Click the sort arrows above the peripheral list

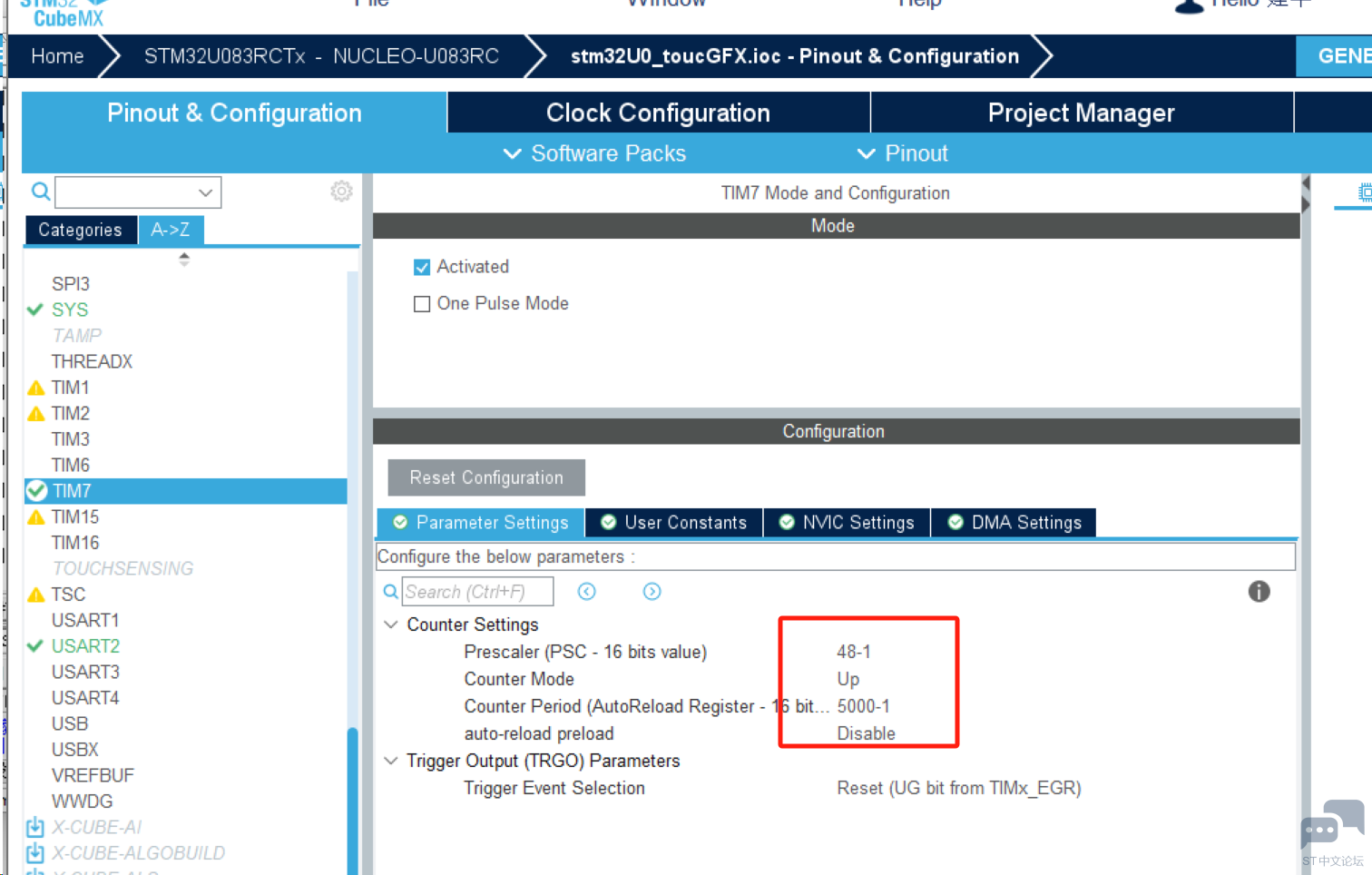pyautogui.click(x=184, y=259)
